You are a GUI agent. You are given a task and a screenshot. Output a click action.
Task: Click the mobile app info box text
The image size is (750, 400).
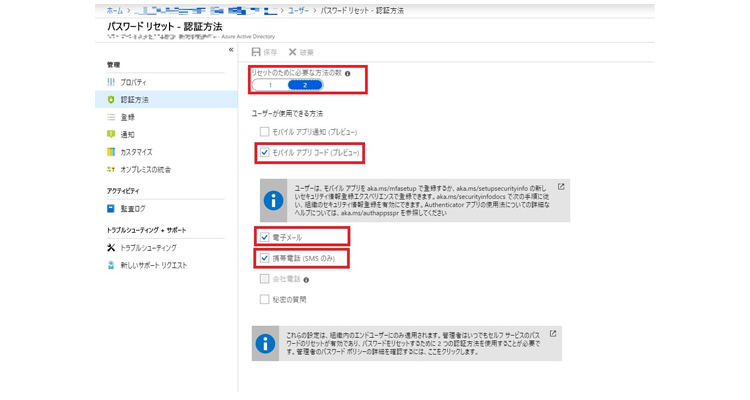422,201
